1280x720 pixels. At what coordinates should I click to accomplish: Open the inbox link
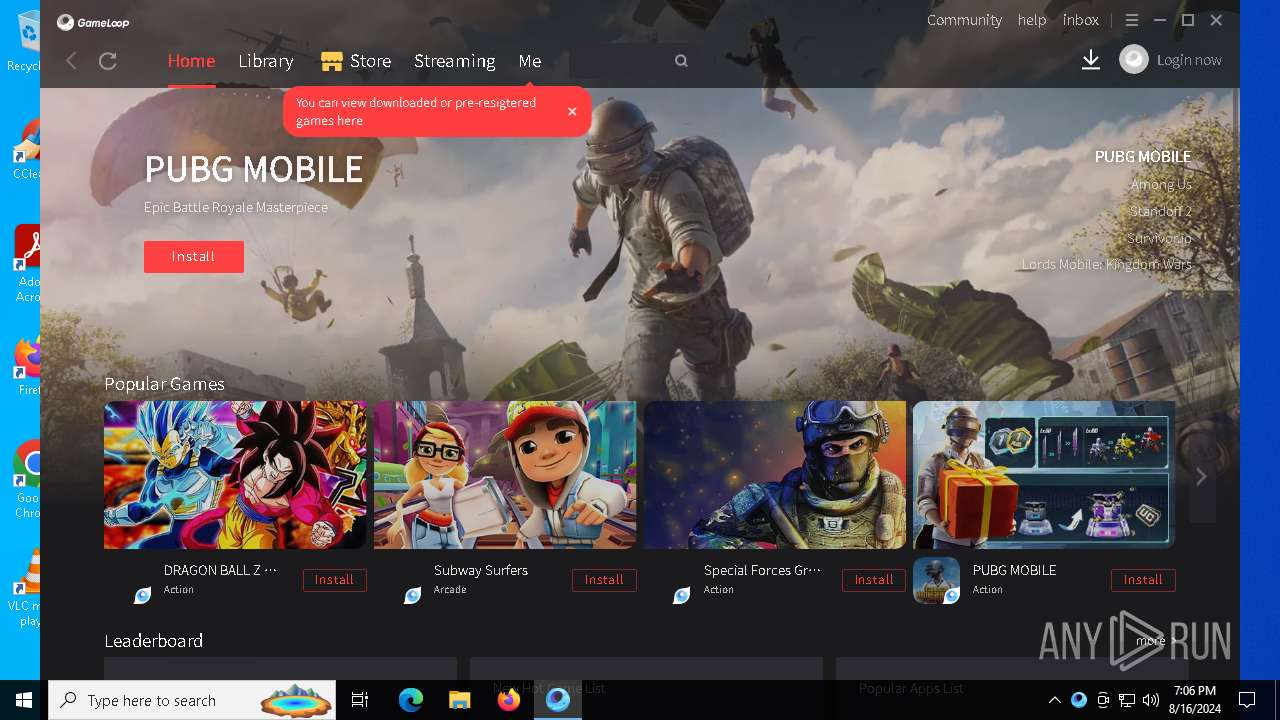click(x=1081, y=20)
